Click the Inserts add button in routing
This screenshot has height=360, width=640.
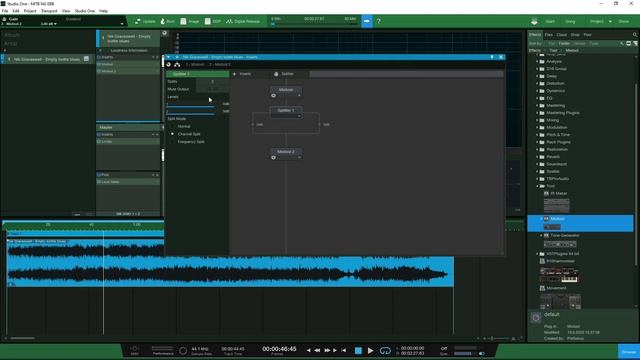(x=242, y=74)
